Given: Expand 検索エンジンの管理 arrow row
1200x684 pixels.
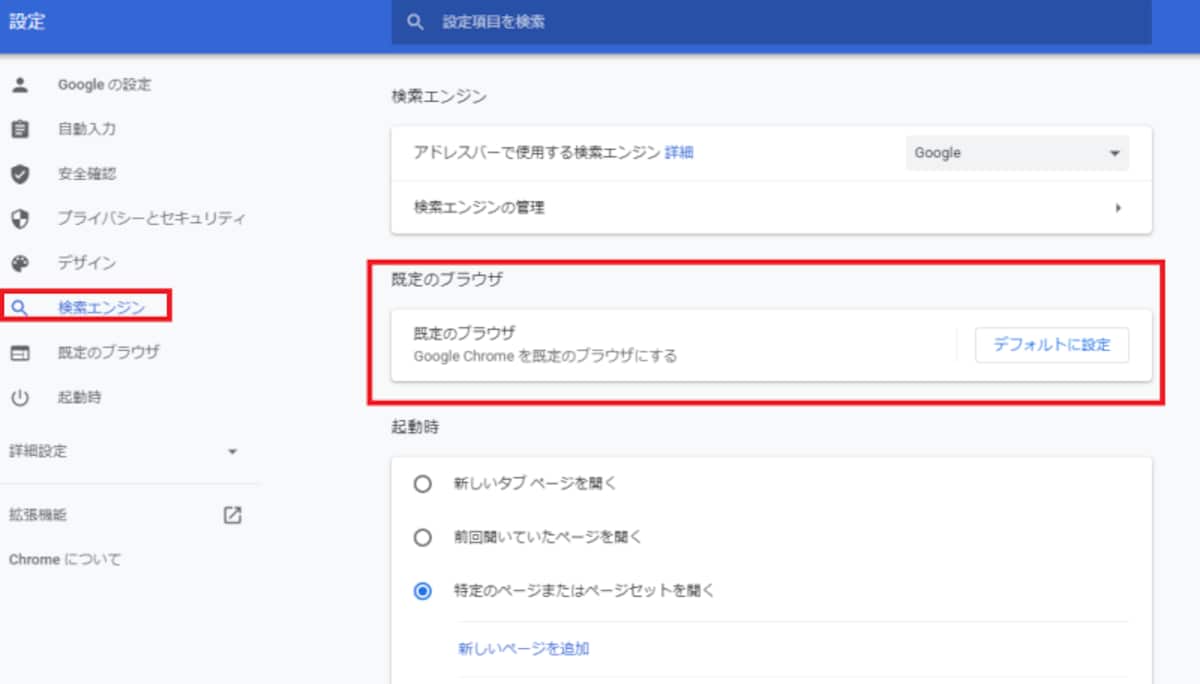Looking at the screenshot, I should click(771, 208).
